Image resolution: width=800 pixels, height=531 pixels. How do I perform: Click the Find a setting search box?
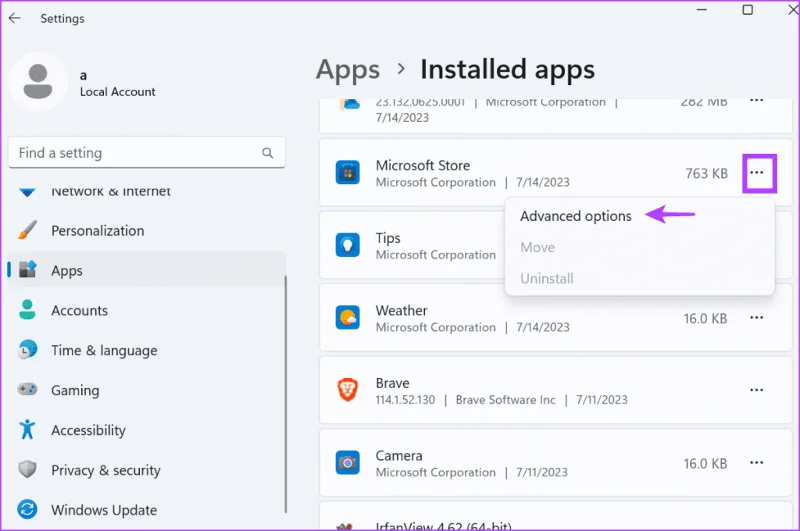[146, 153]
